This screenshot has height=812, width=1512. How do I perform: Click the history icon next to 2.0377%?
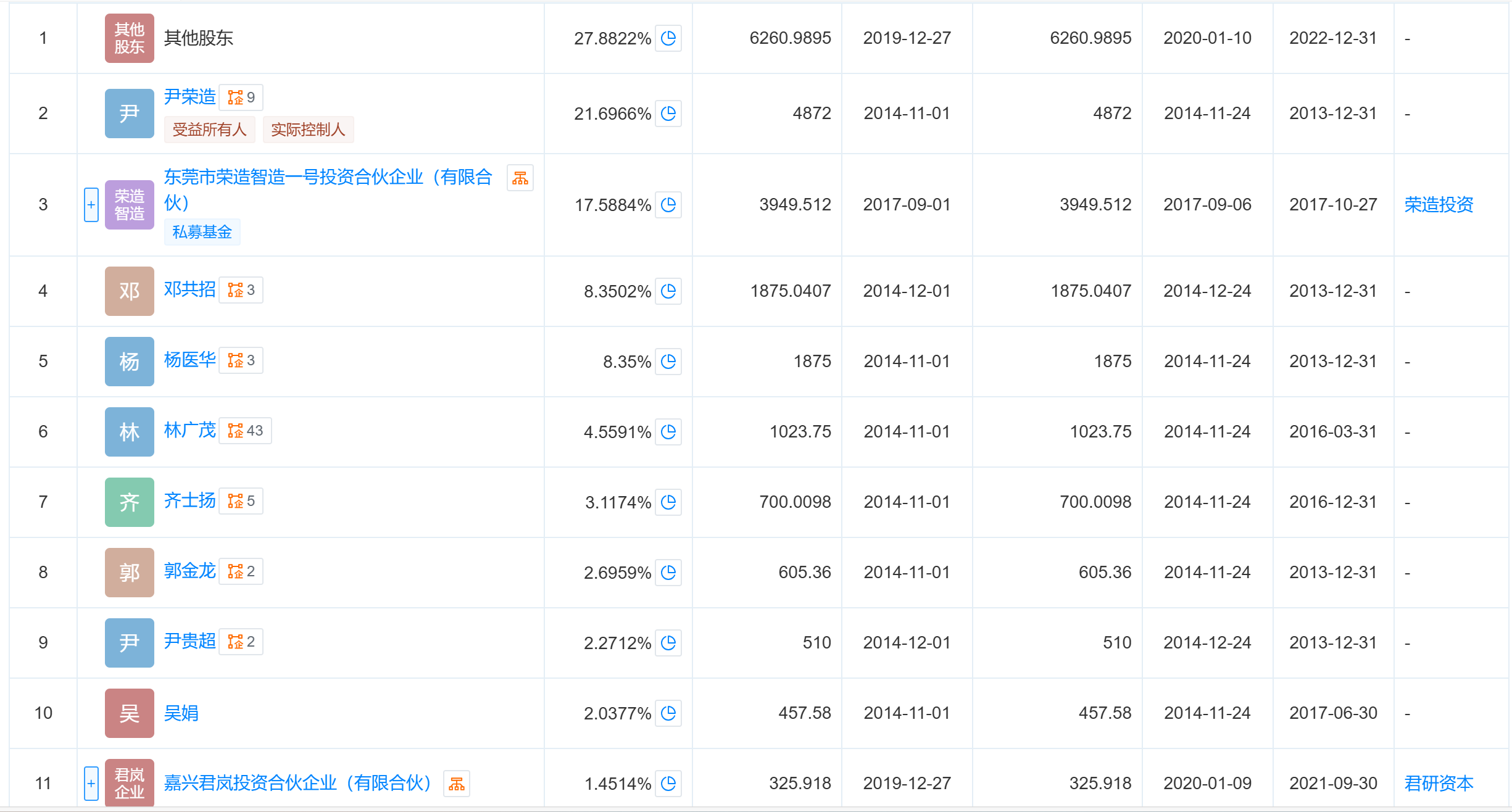(x=668, y=713)
